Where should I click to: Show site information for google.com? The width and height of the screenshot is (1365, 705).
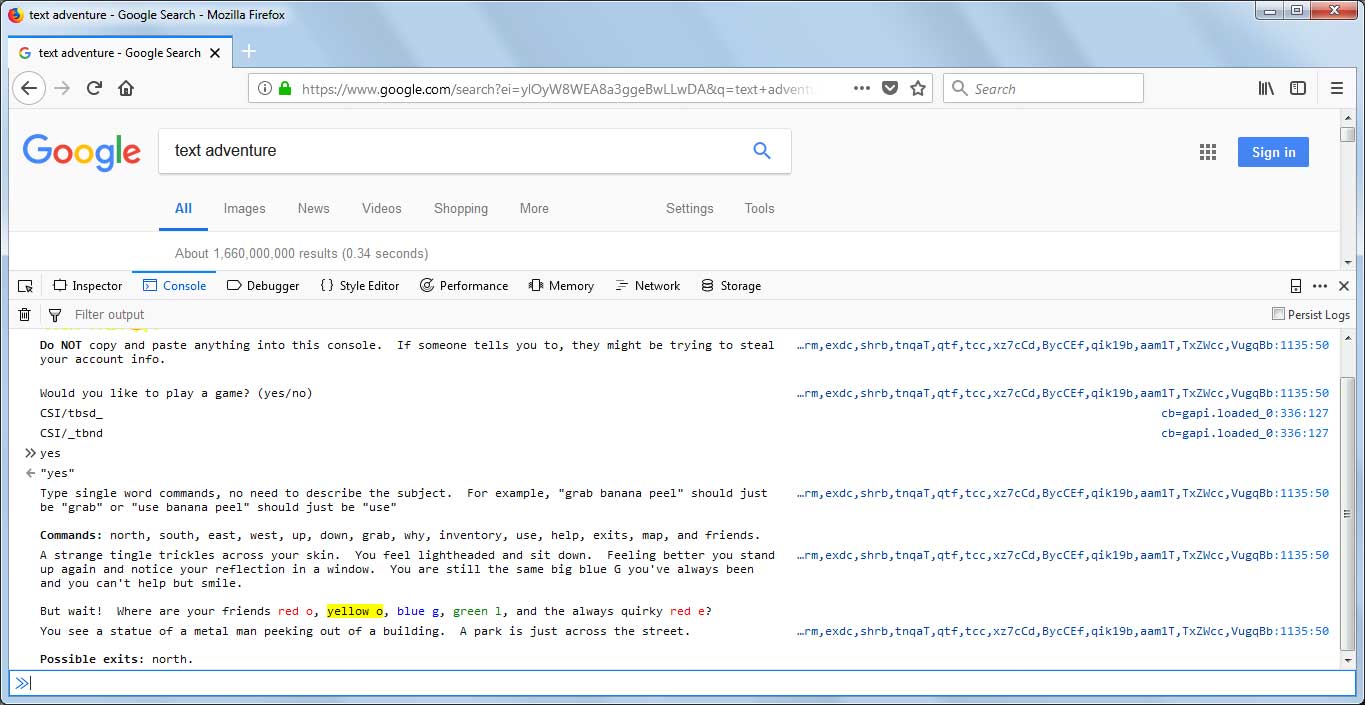(264, 88)
